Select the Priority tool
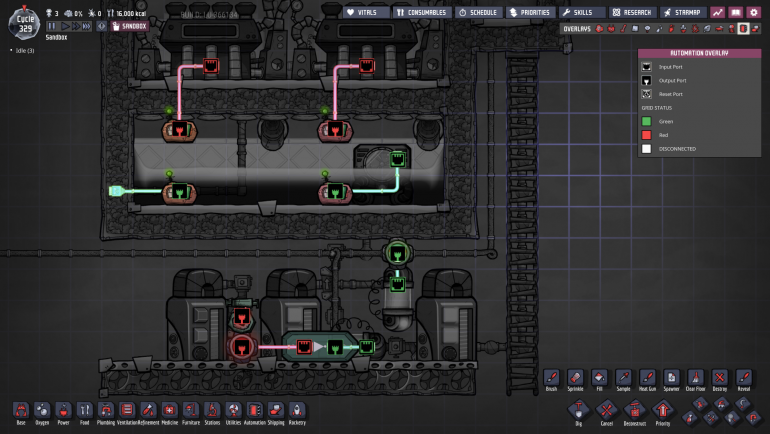Screen dimensions: 770x434 pos(662,410)
